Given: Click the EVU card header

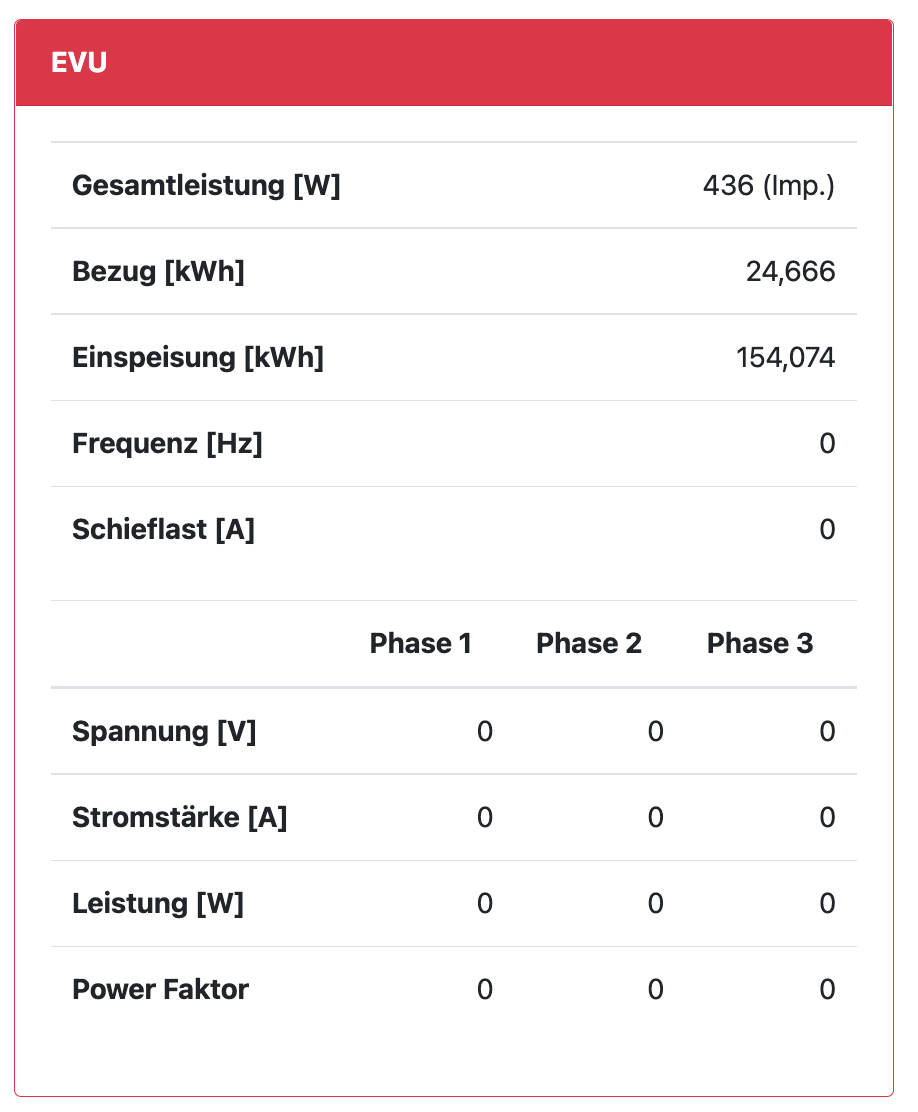Looking at the screenshot, I should coord(453,63).
